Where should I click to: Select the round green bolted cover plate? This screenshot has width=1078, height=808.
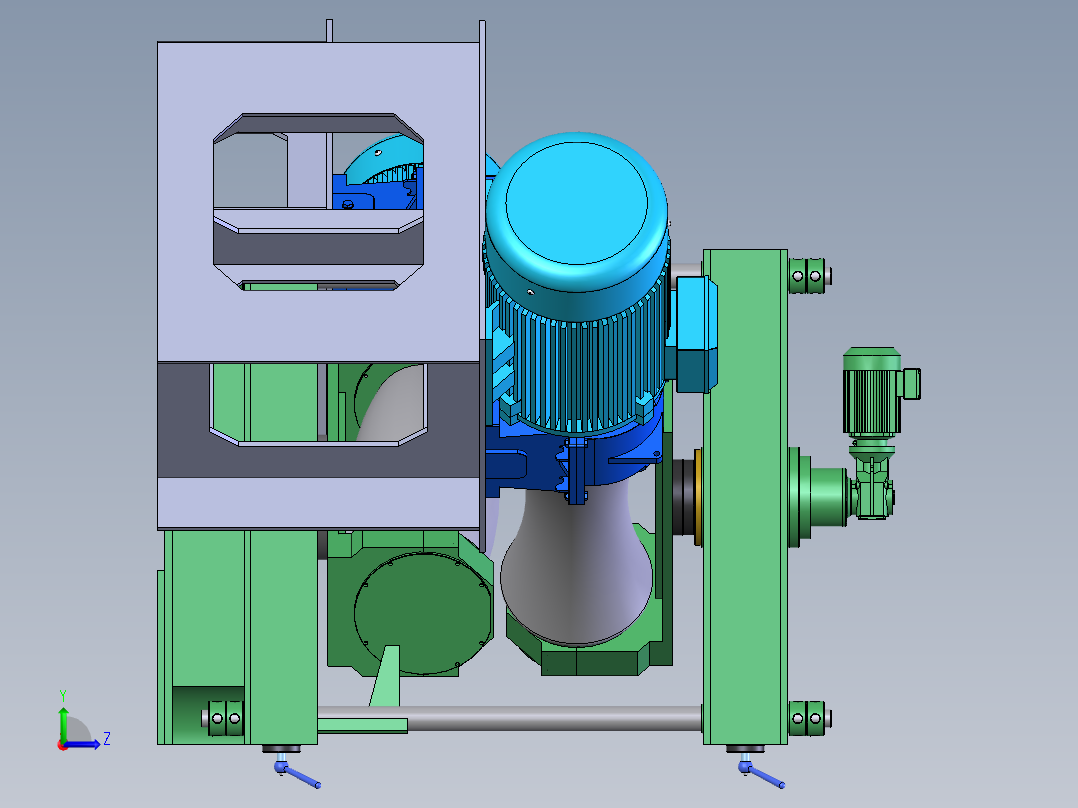[x=422, y=614]
